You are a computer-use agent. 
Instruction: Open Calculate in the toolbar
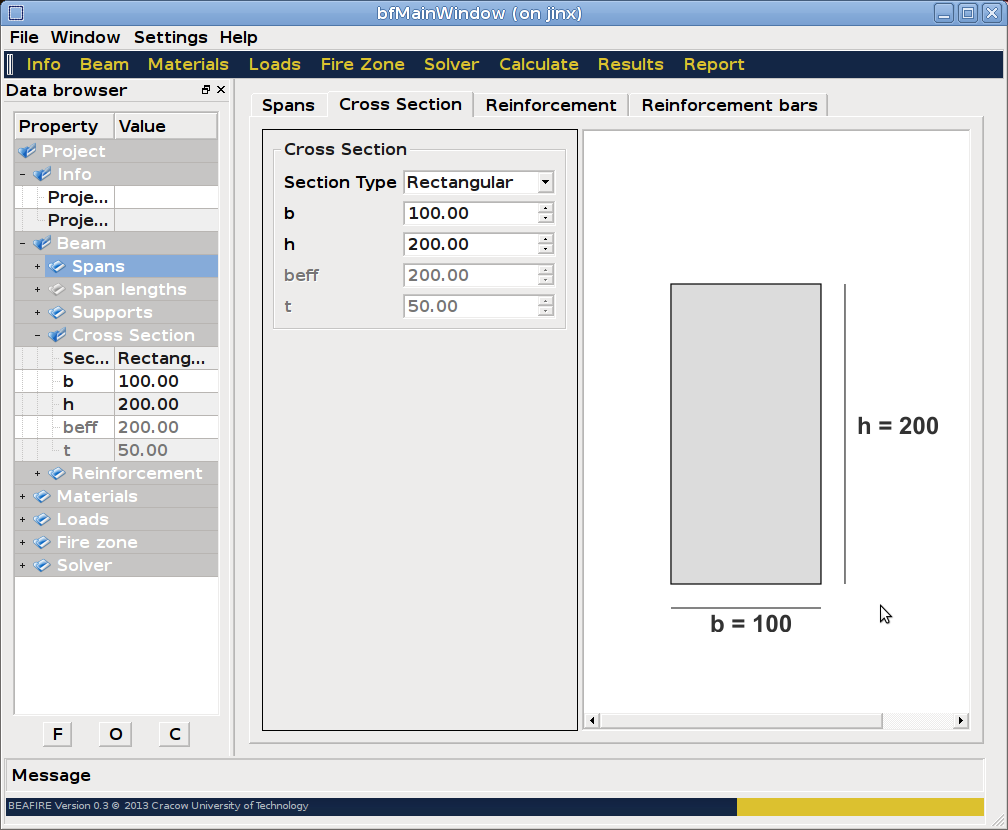click(538, 64)
